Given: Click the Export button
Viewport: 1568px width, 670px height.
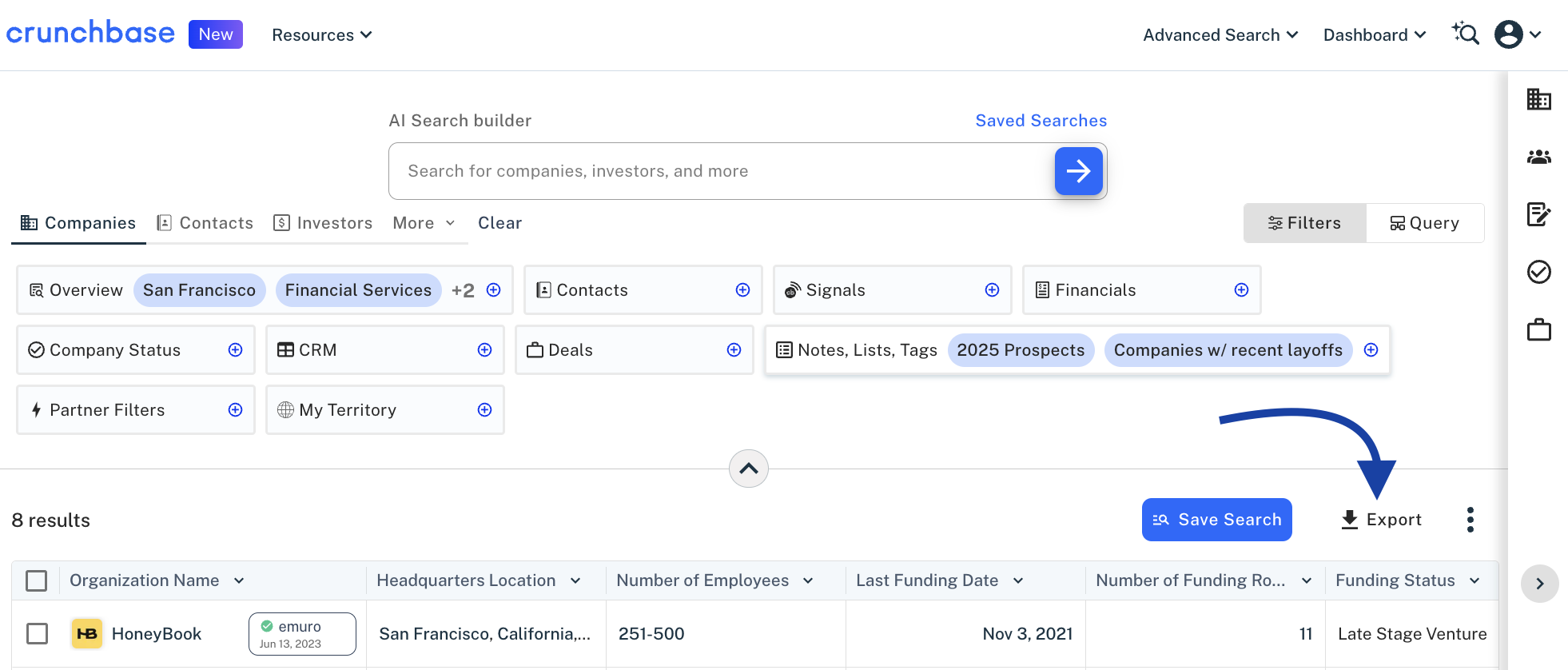Looking at the screenshot, I should (x=1381, y=520).
